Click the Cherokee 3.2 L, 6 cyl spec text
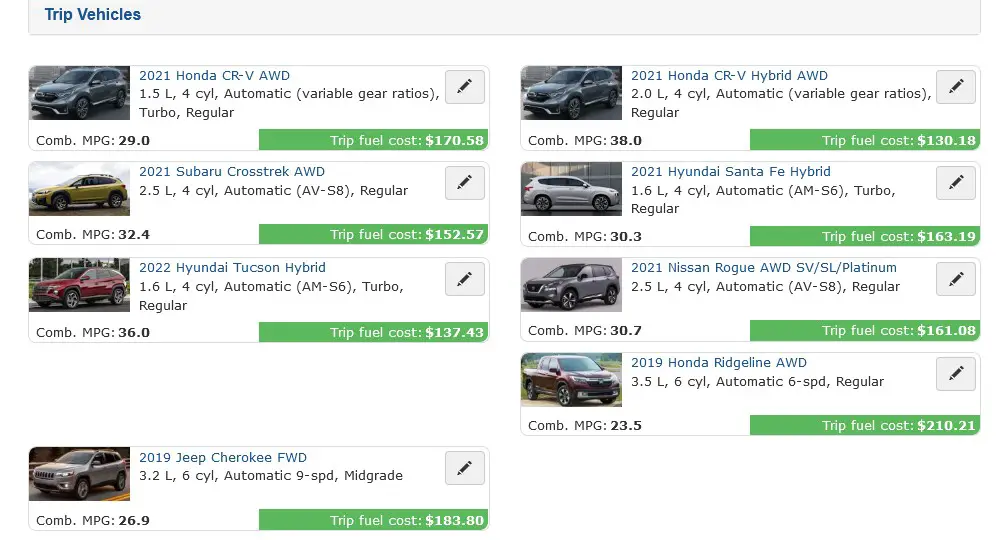 point(271,476)
